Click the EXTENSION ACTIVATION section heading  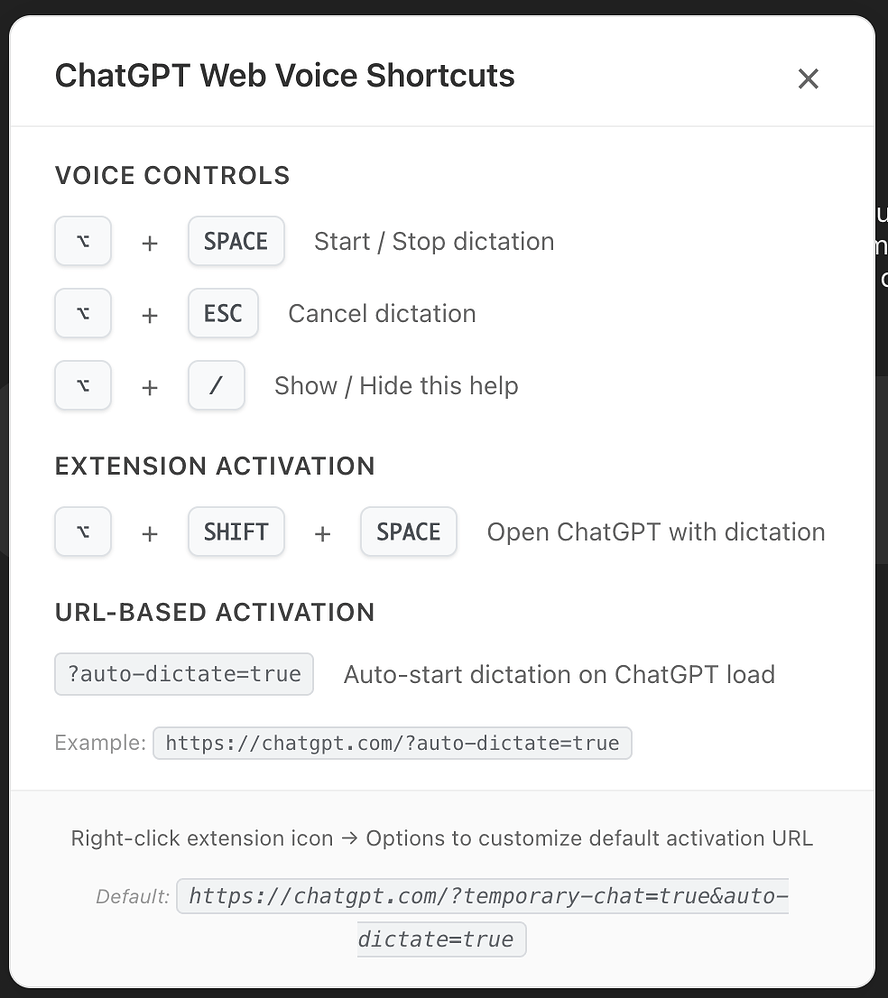214,466
